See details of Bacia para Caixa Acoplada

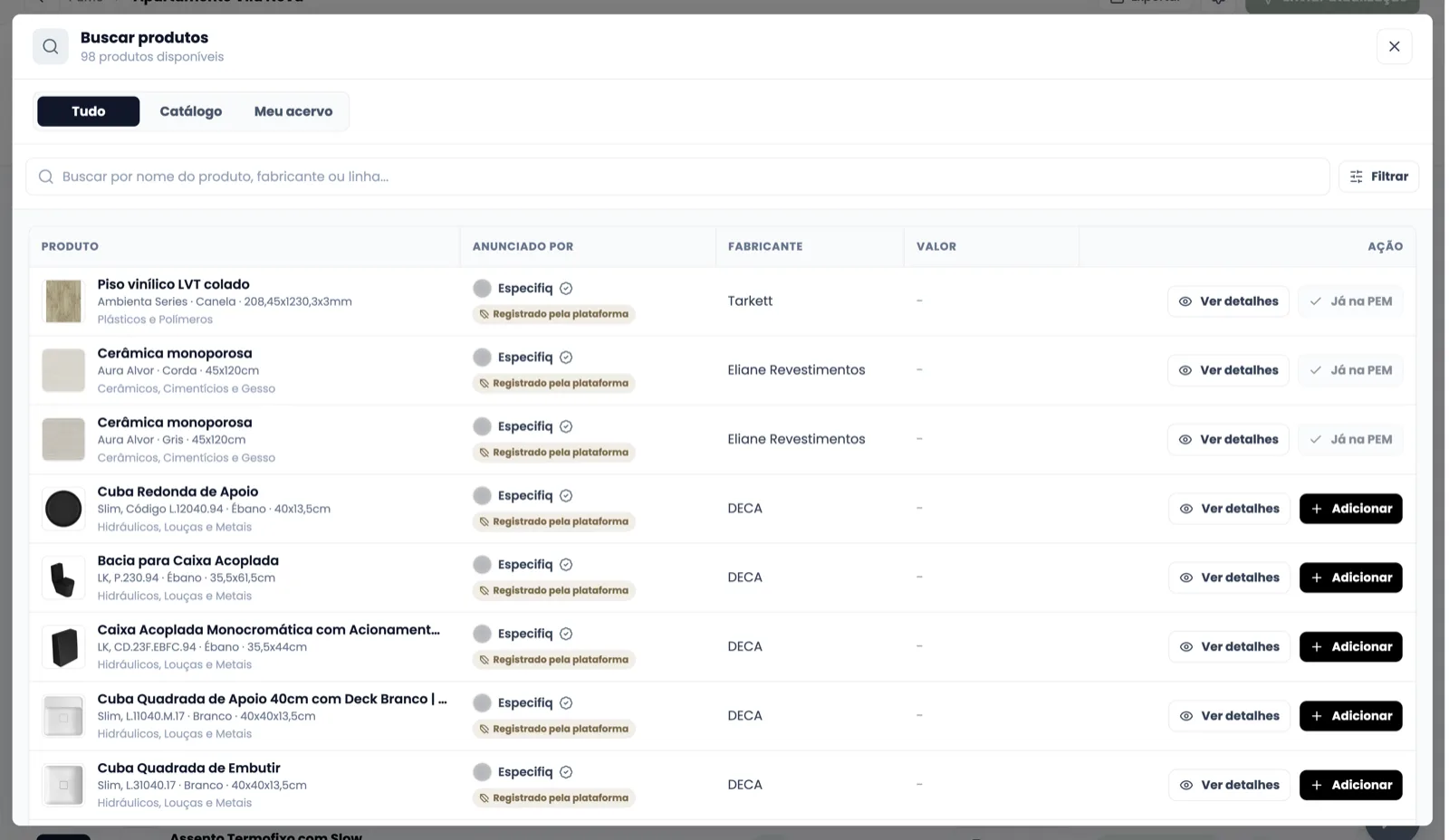point(1229,577)
